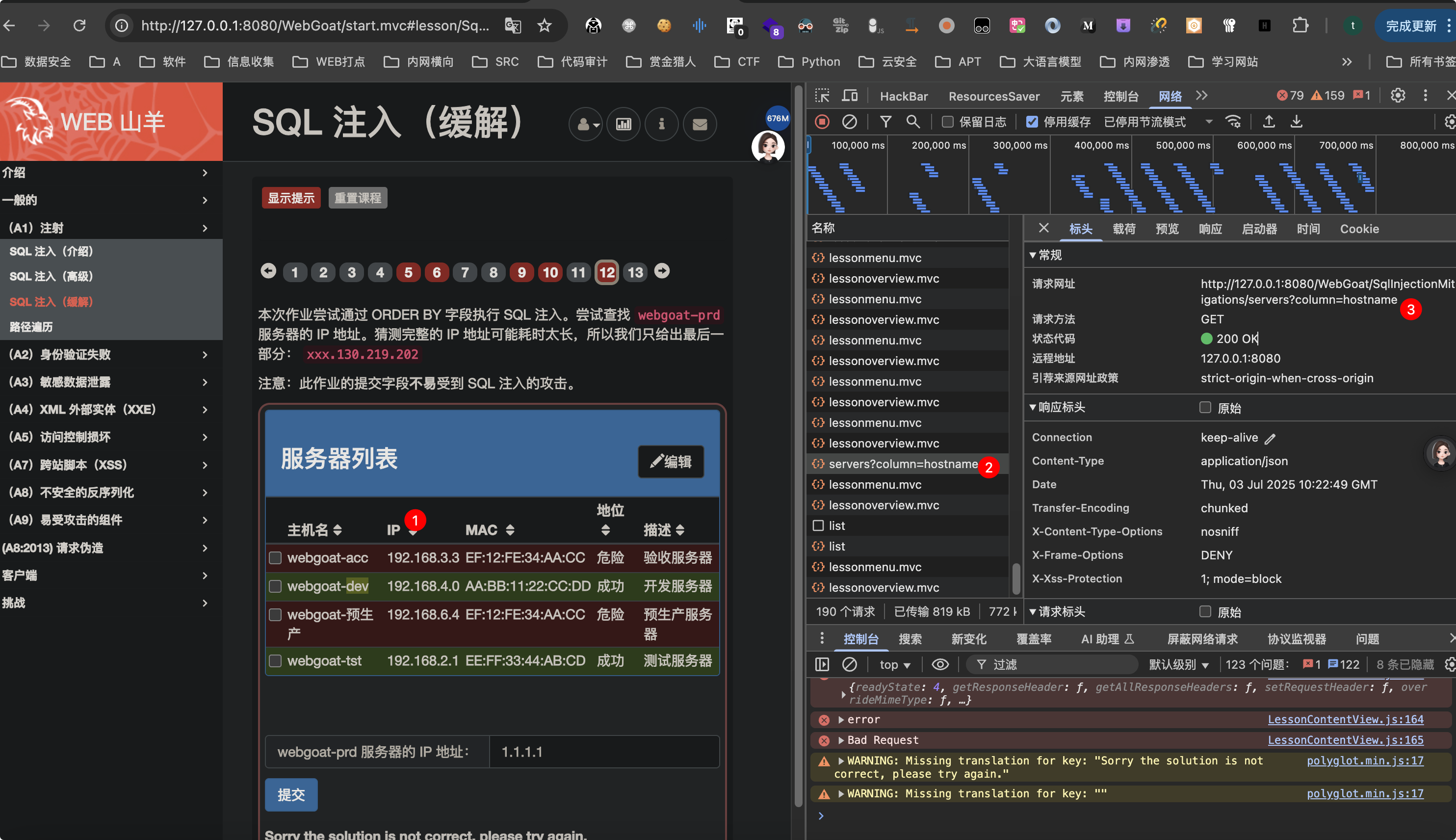Open the lesson info icon

(661, 124)
